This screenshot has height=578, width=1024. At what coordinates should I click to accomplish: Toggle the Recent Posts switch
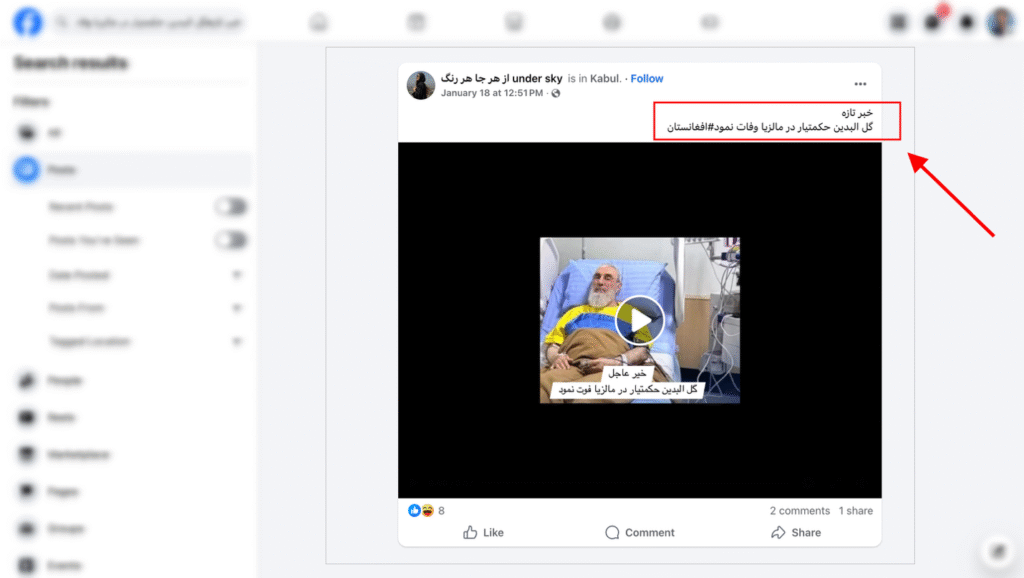pos(231,207)
